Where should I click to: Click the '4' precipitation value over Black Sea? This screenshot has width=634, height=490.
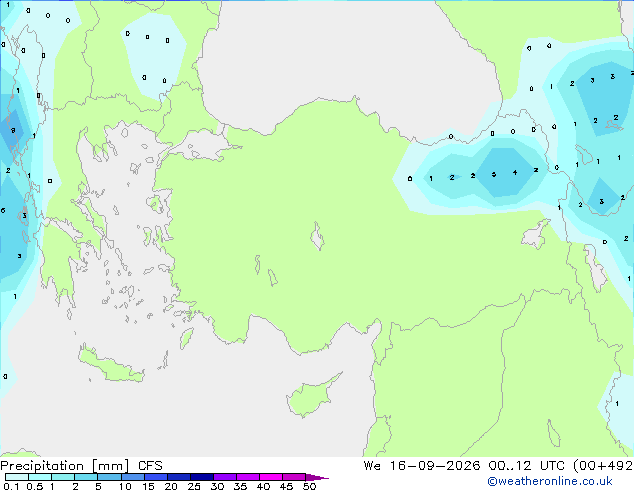pos(515,173)
